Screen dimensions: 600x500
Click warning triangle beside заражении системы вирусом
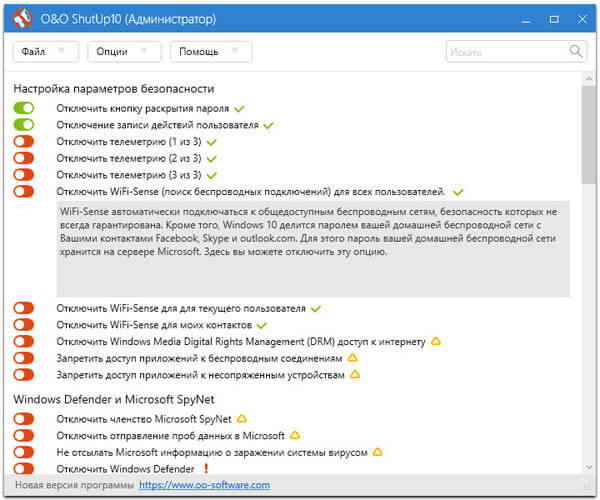[x=377, y=452]
